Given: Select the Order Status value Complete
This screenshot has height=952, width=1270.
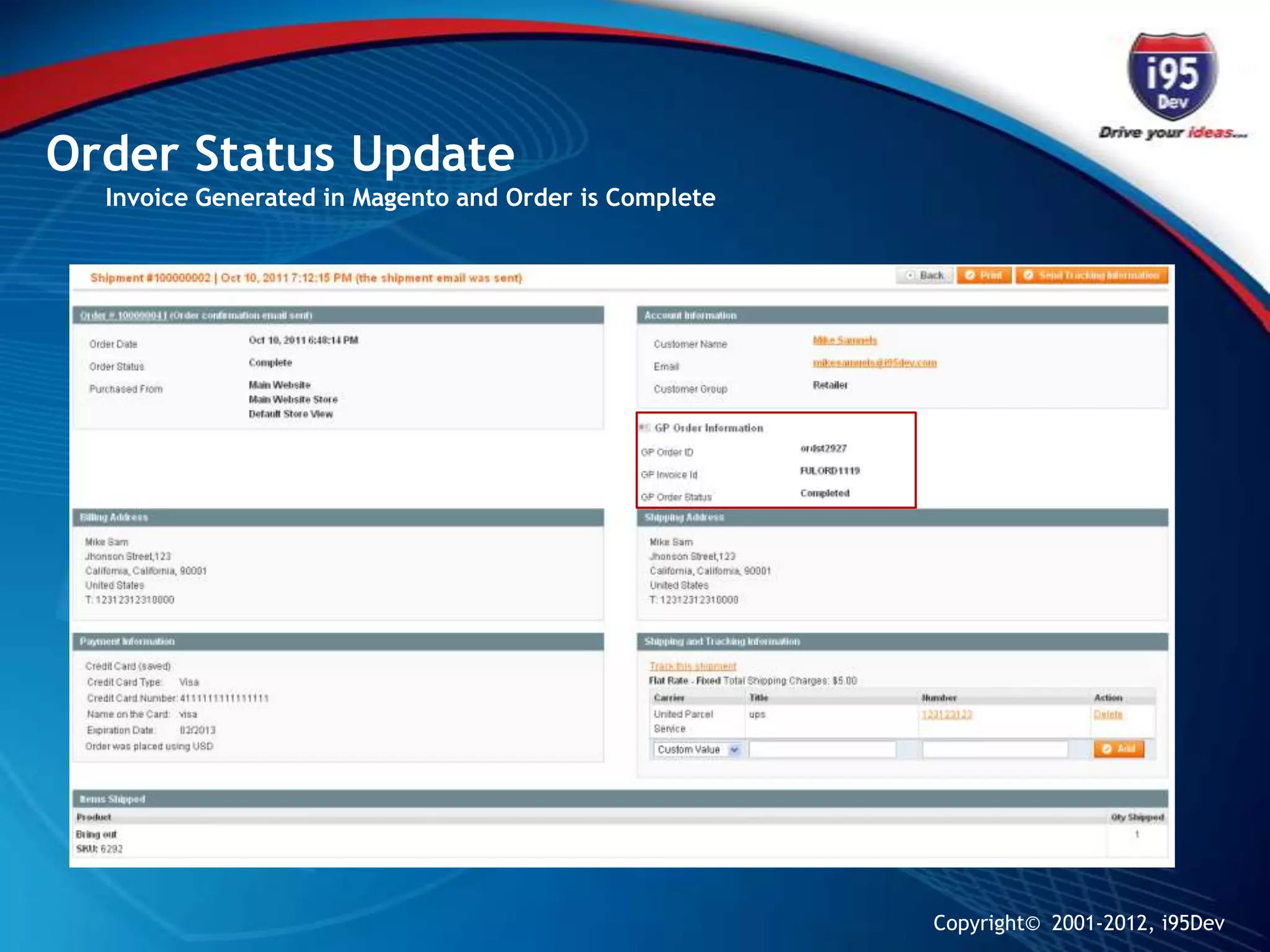Looking at the screenshot, I should [x=270, y=363].
